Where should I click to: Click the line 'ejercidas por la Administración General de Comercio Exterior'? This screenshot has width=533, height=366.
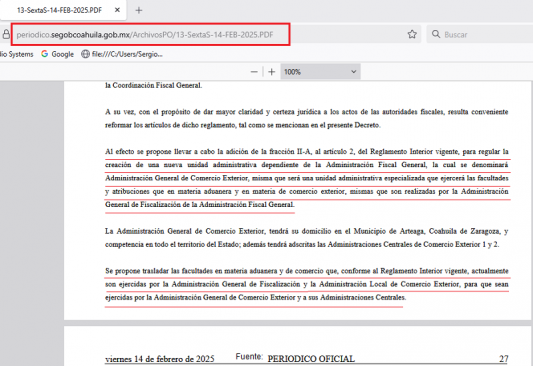pos(255,297)
